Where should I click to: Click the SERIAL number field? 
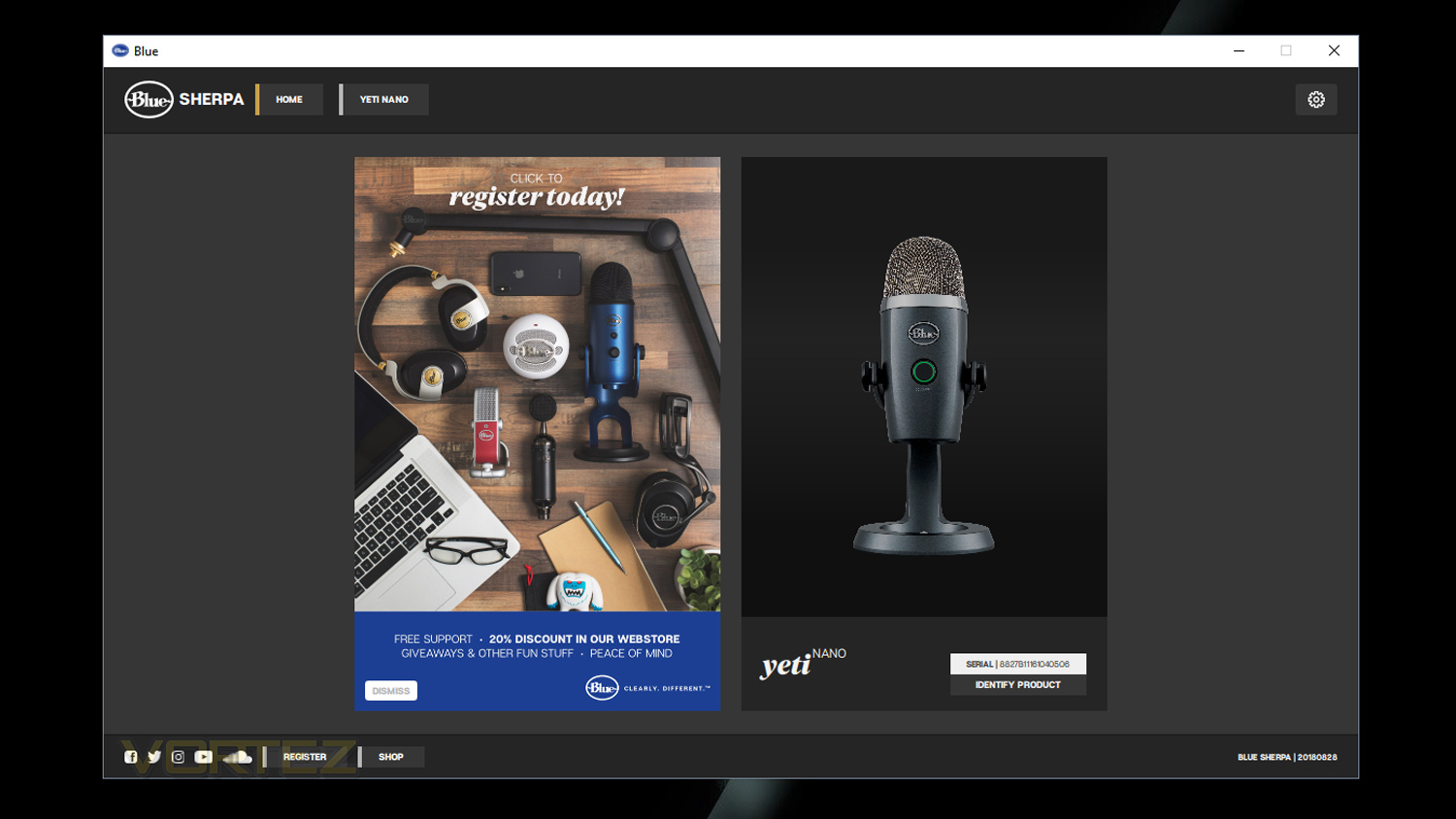click(1018, 664)
